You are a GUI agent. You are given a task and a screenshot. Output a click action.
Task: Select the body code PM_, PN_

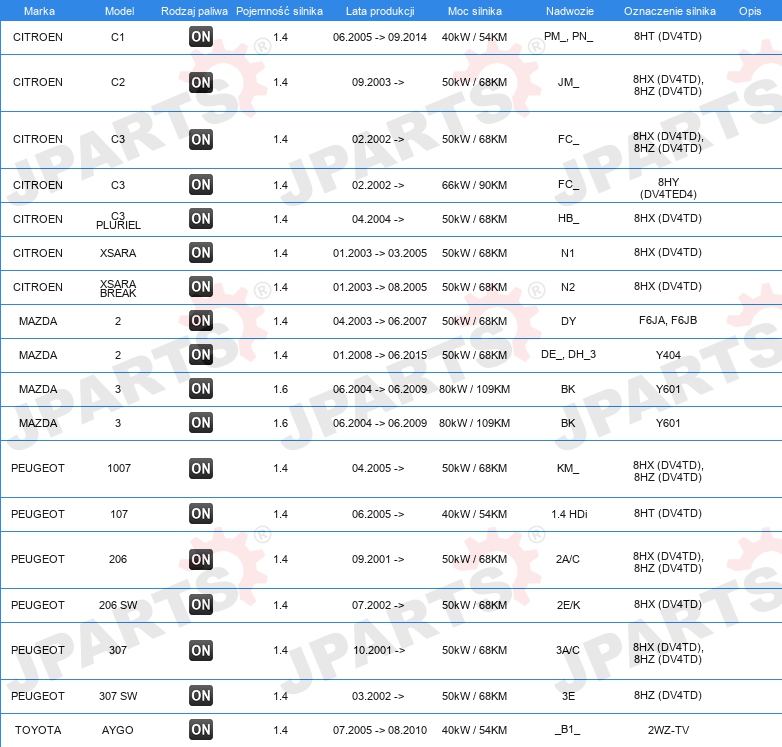tap(569, 36)
